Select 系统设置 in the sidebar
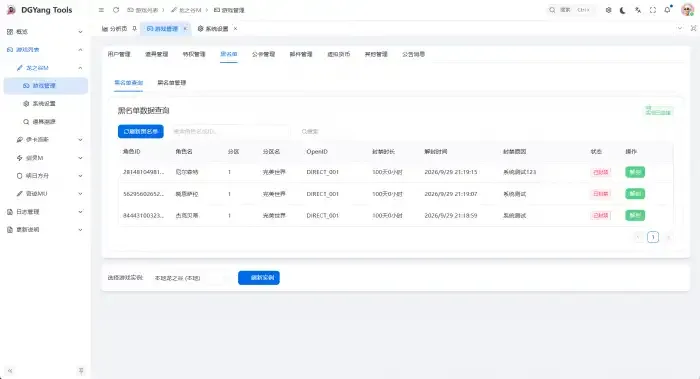Viewport: 700px width, 379px height. pos(45,104)
